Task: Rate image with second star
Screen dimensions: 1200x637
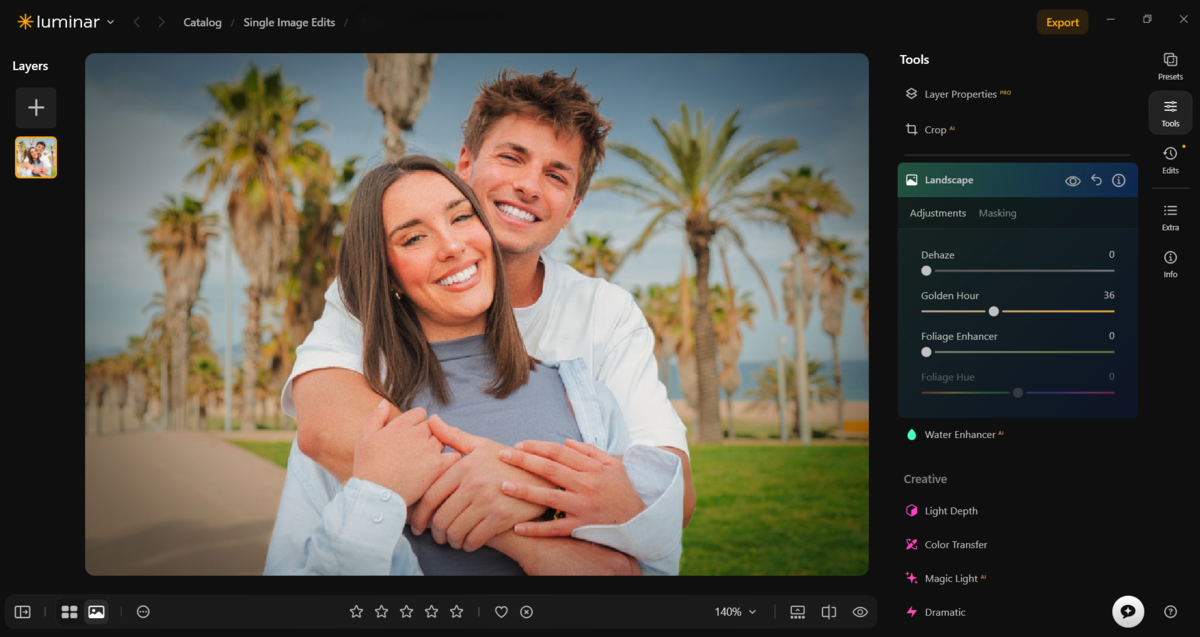Action: [x=381, y=612]
